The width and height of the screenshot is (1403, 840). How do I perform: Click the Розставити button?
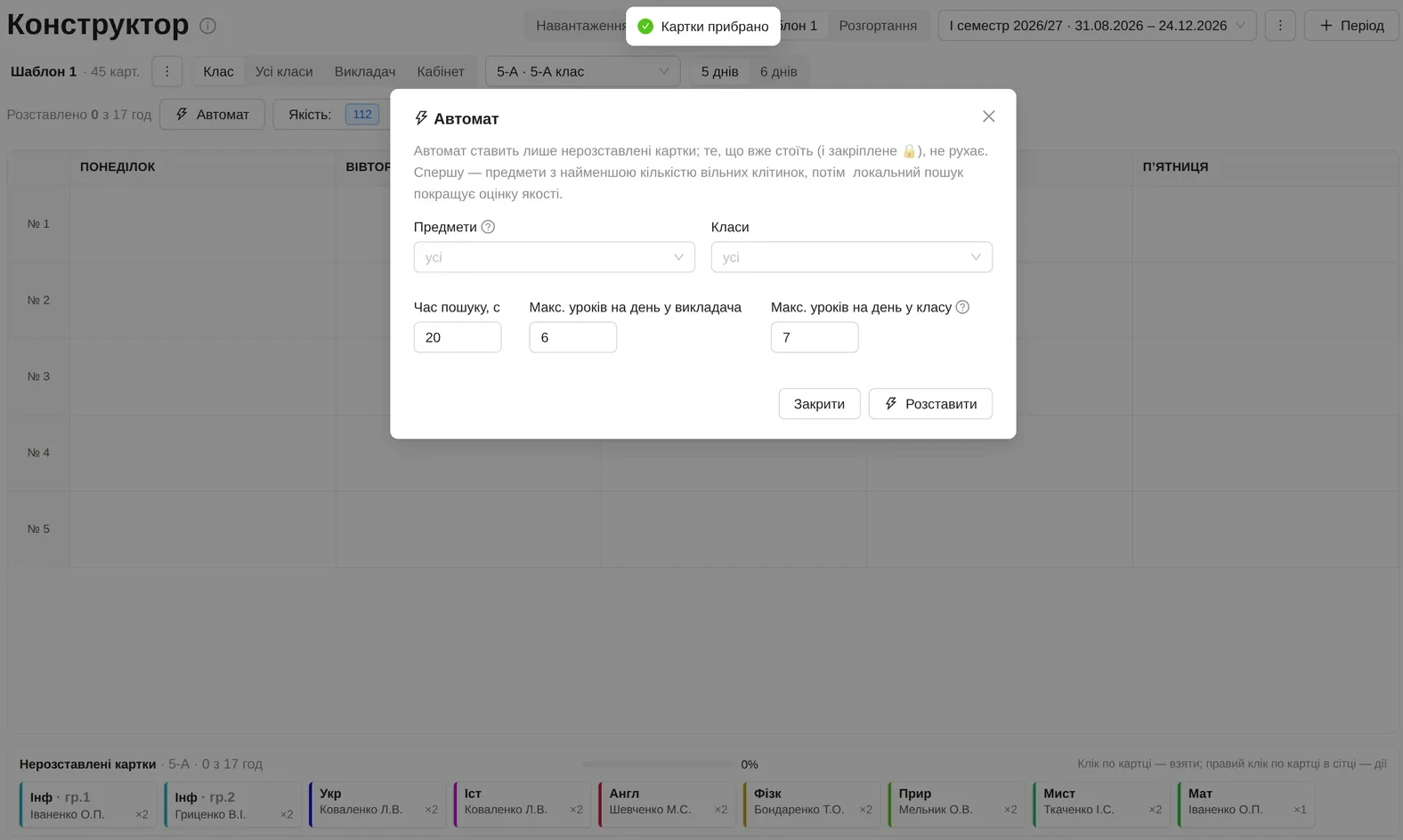(x=930, y=404)
